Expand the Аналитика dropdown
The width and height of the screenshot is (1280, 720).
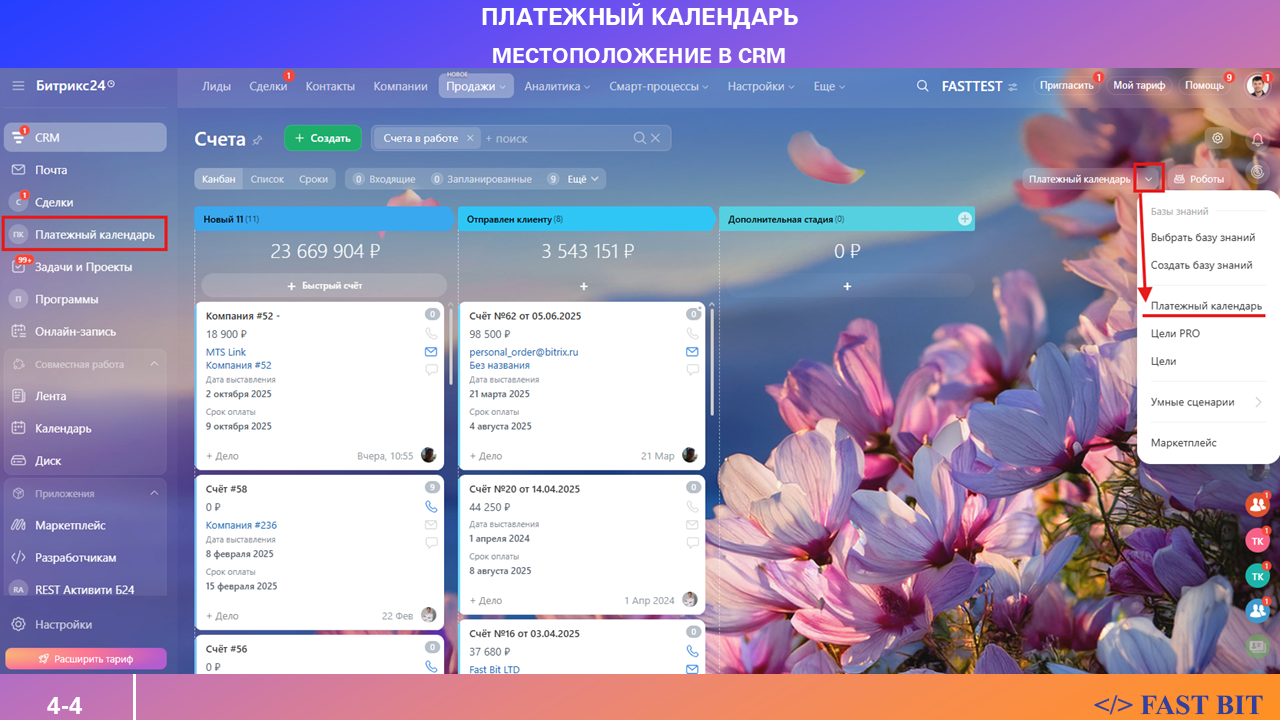pyautogui.click(x=557, y=86)
